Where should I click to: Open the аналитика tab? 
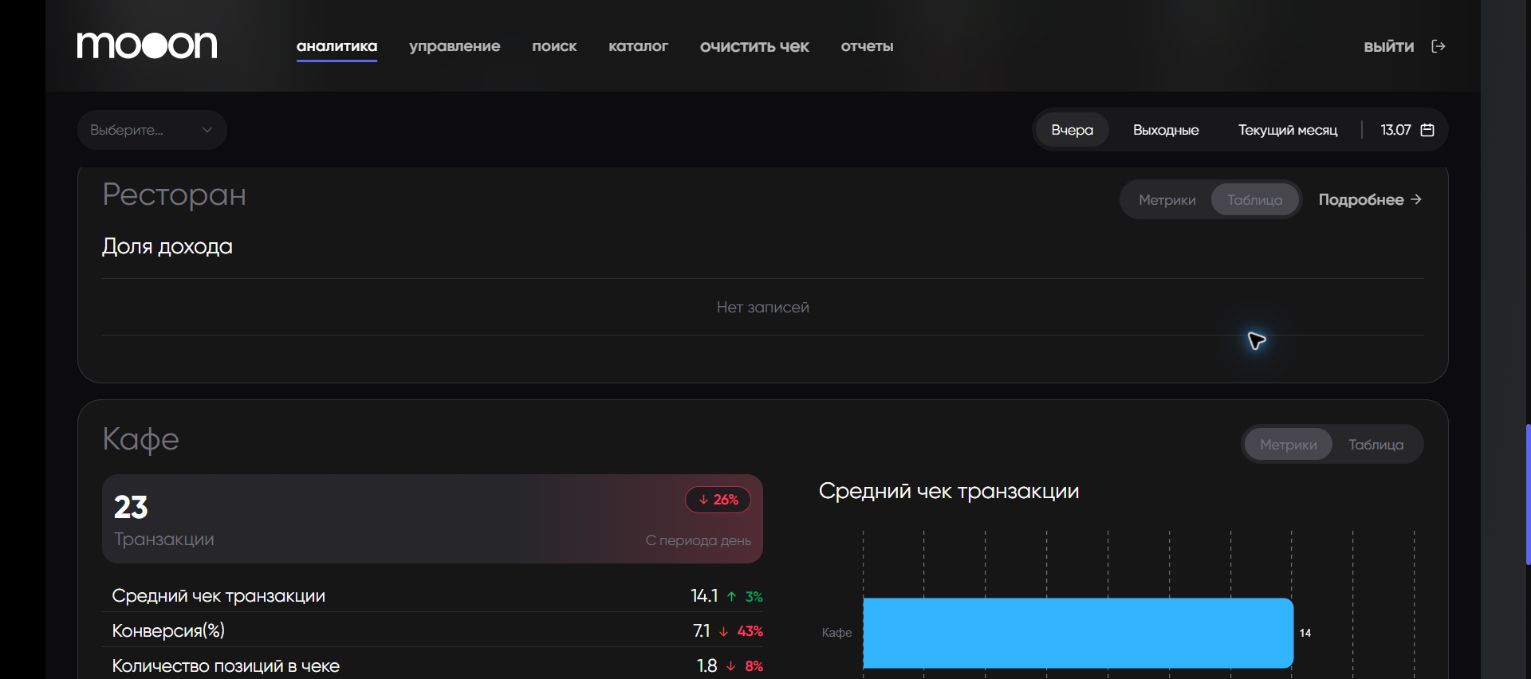[x=337, y=46]
